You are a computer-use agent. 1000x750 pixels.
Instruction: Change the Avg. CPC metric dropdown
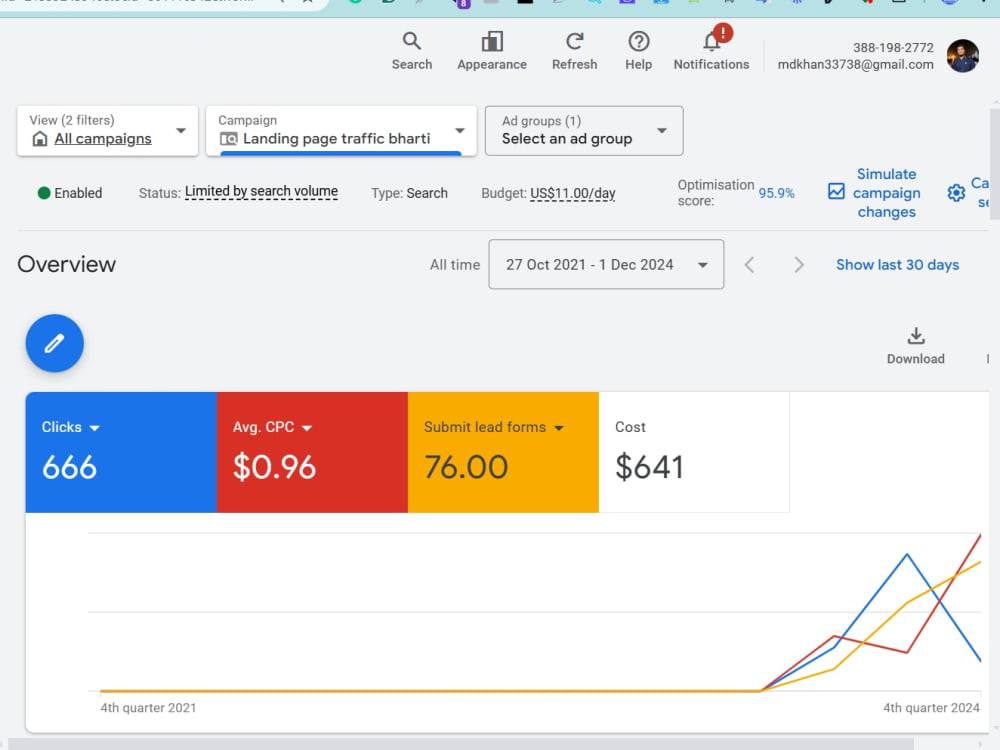[272, 427]
